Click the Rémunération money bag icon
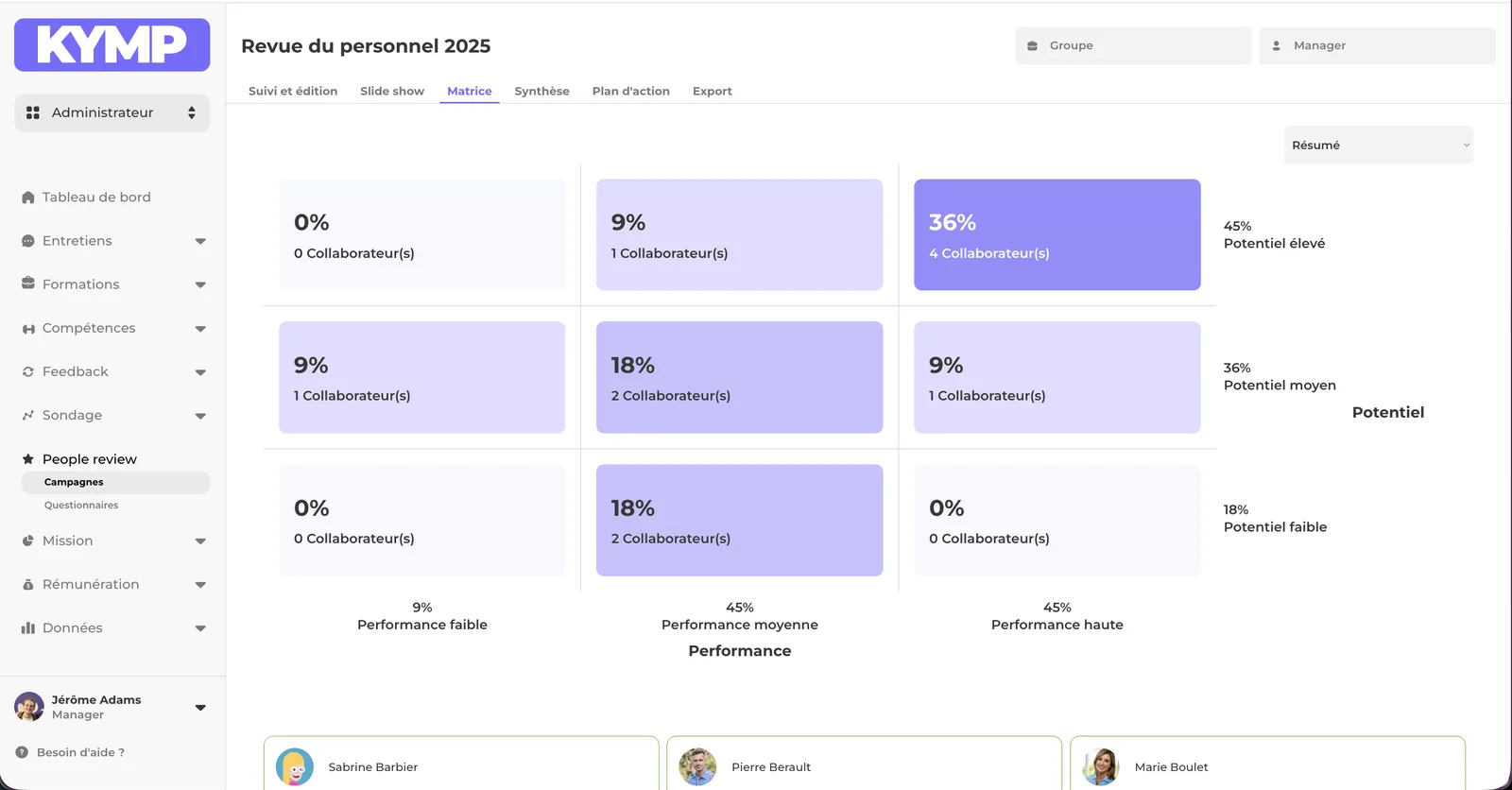 click(x=28, y=584)
